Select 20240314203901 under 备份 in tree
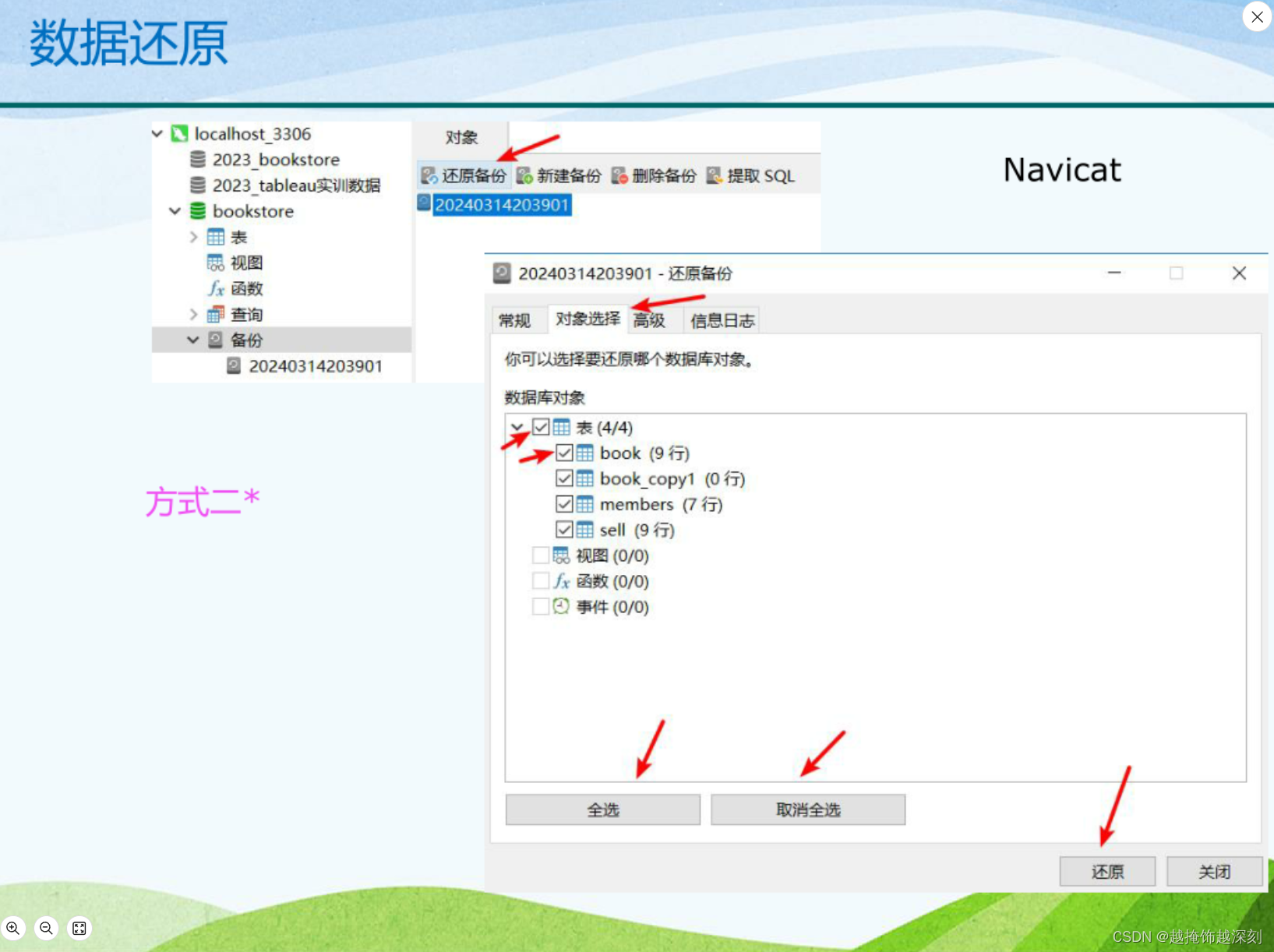Screen dimensions: 1274x952 coord(316,366)
